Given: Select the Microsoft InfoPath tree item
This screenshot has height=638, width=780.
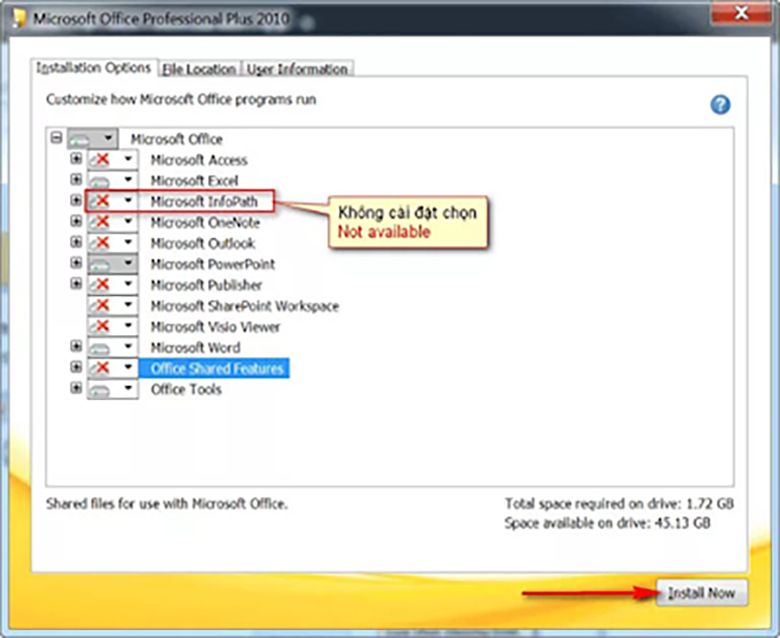Looking at the screenshot, I should (x=203, y=202).
